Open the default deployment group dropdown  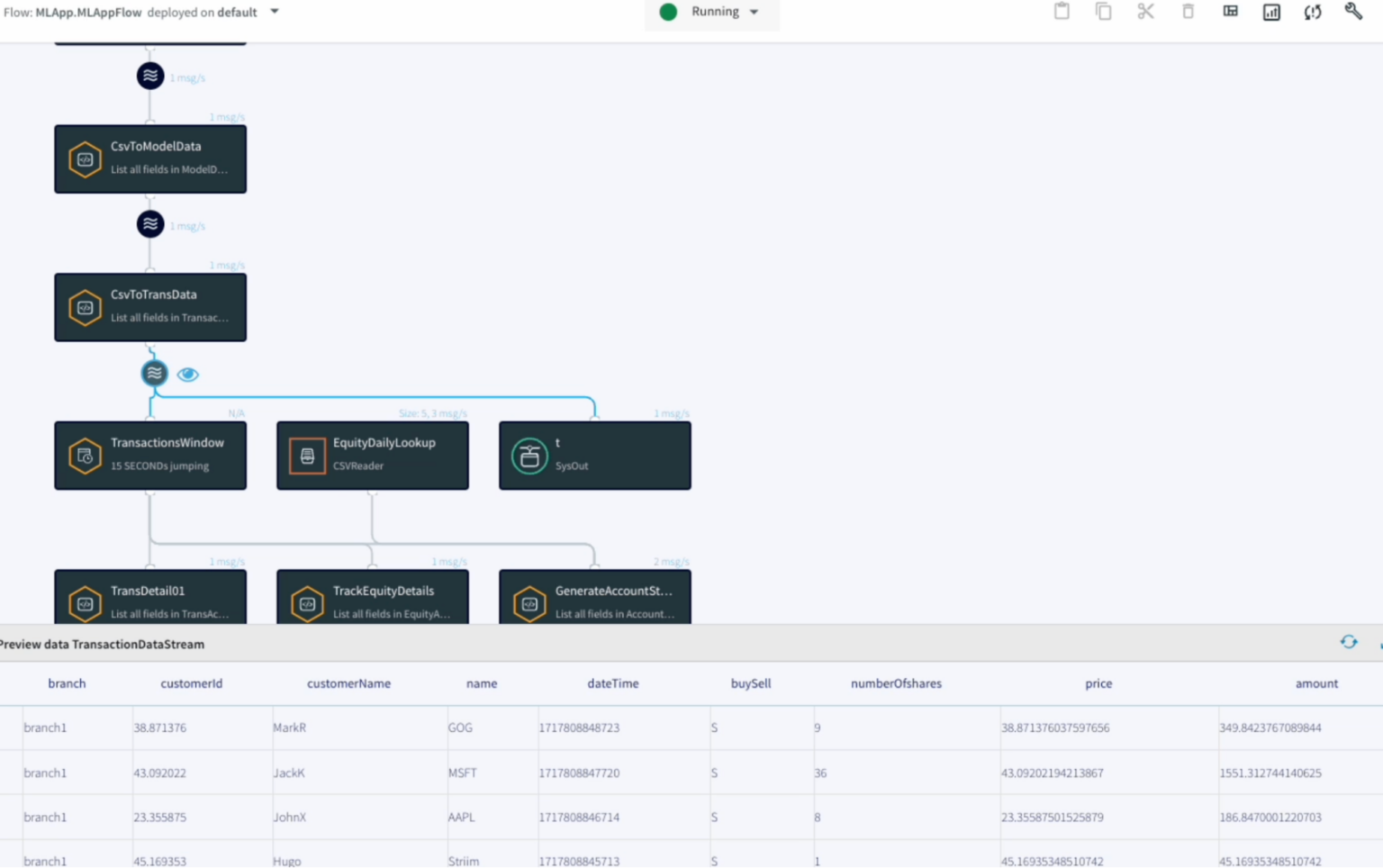pyautogui.click(x=273, y=12)
